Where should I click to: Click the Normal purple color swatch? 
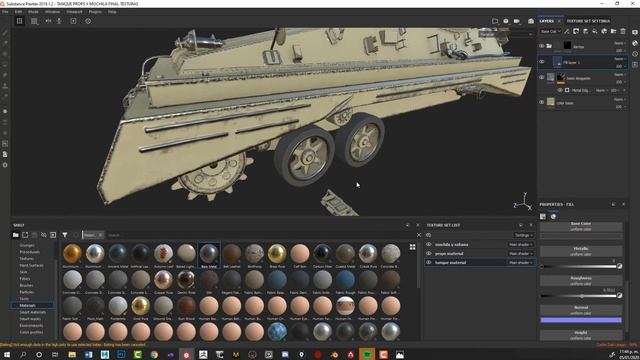(x=581, y=320)
